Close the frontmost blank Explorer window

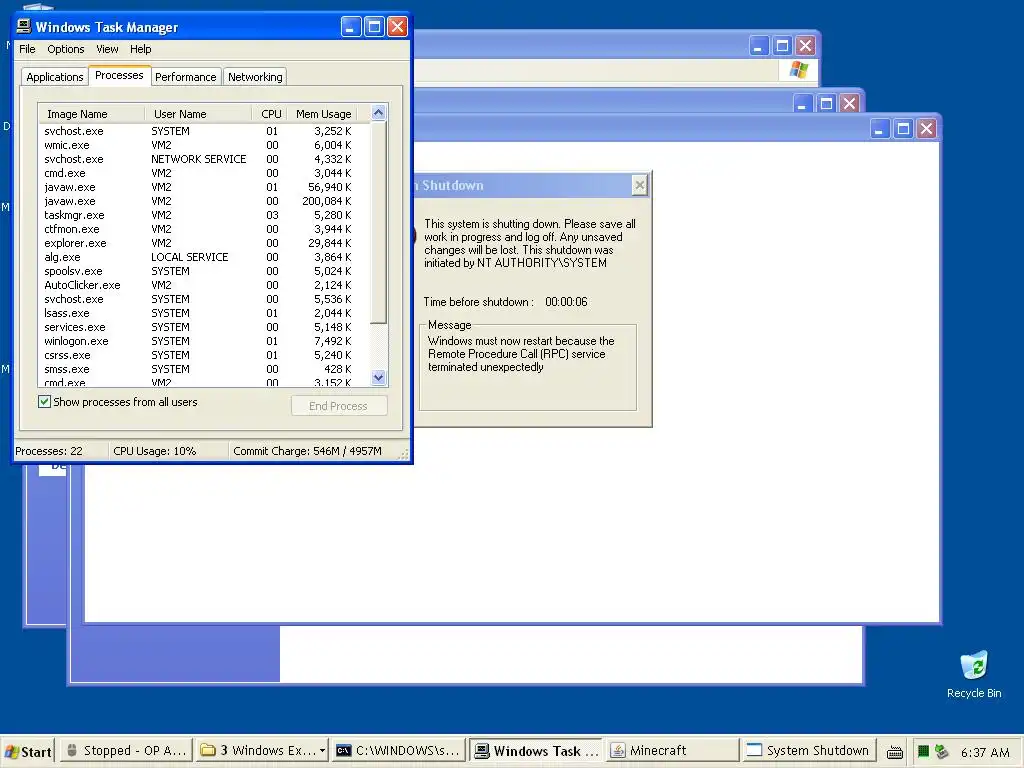pos(926,129)
